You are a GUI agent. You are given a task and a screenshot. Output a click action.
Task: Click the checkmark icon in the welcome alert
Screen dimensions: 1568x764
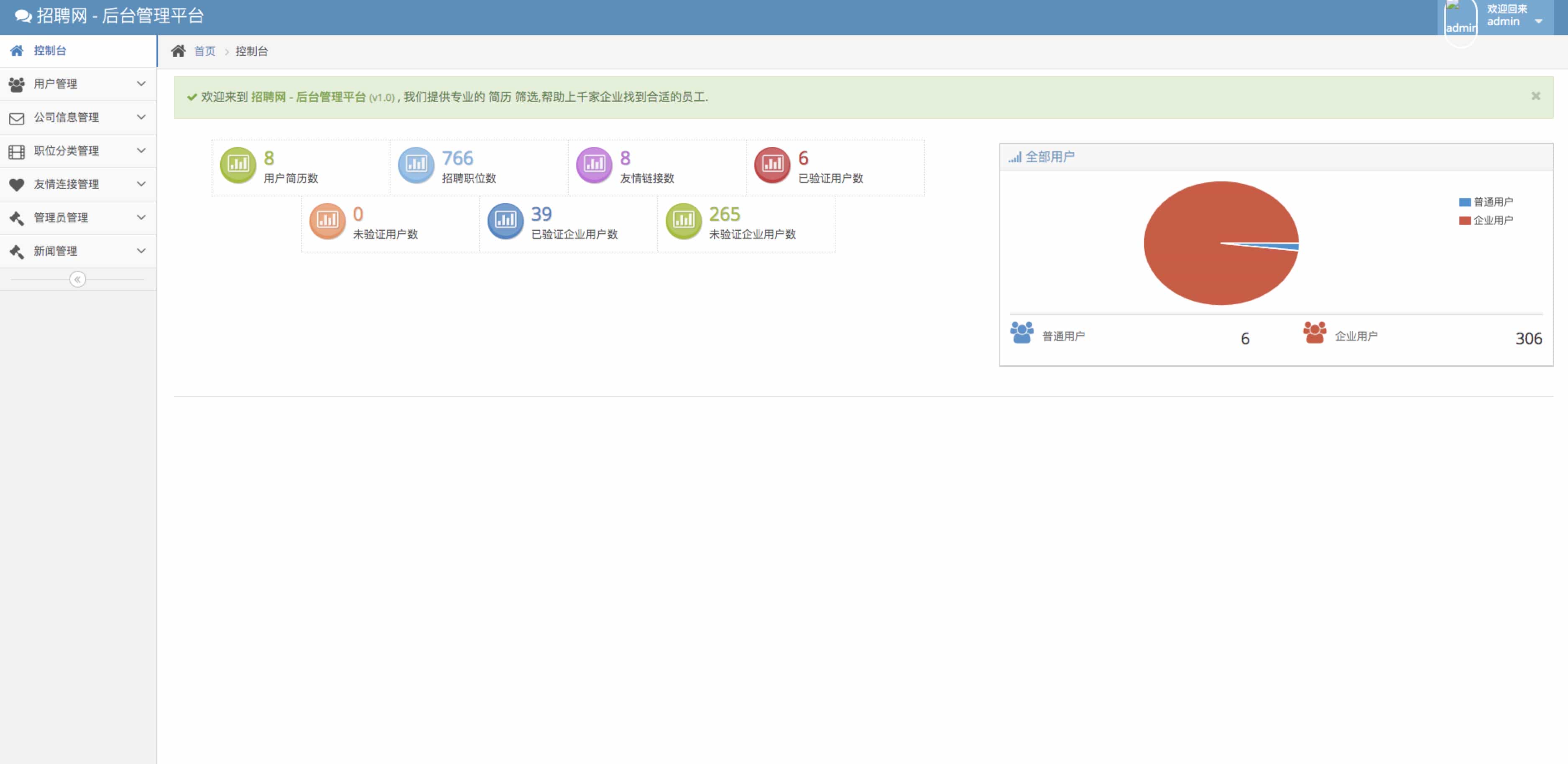click(192, 97)
